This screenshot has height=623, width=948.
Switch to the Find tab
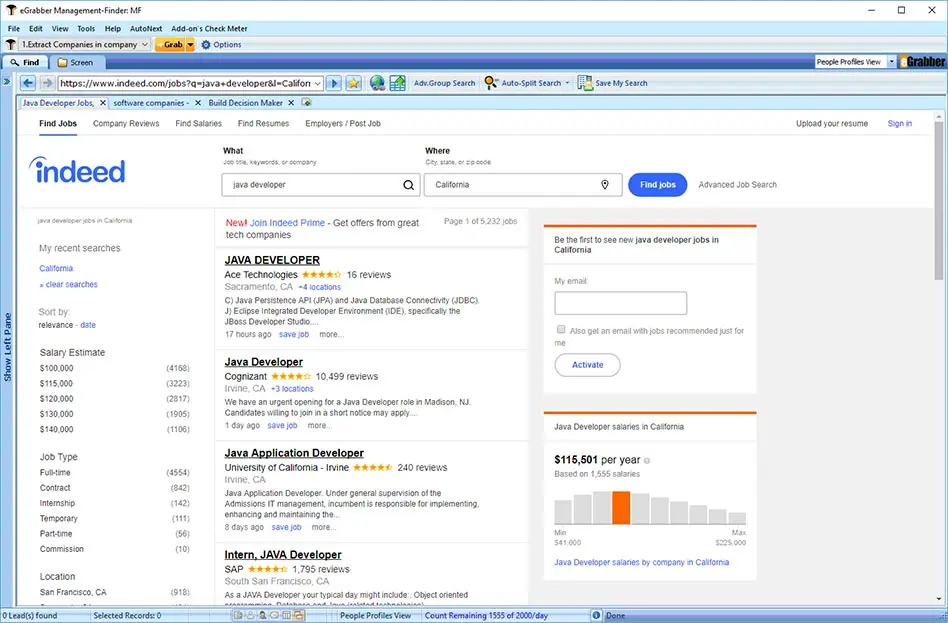25,62
